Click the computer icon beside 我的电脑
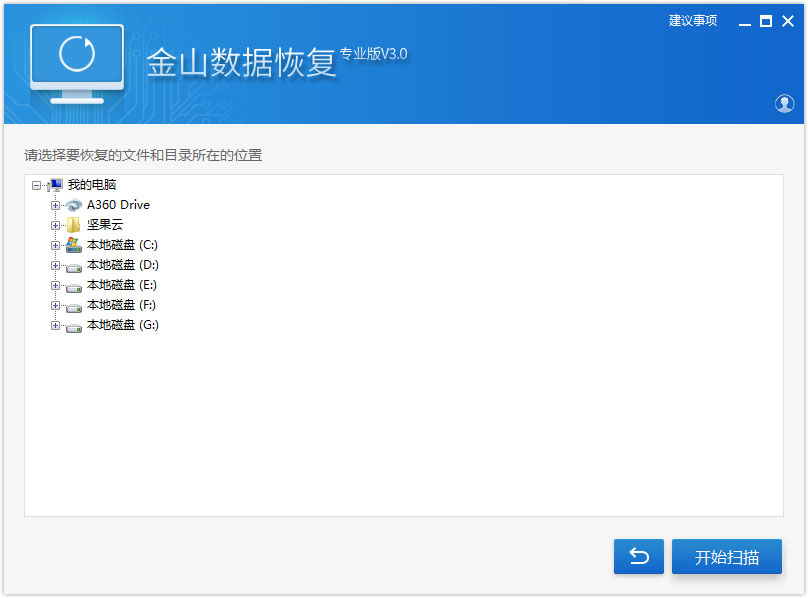This screenshot has height=598, width=808. coord(56,185)
